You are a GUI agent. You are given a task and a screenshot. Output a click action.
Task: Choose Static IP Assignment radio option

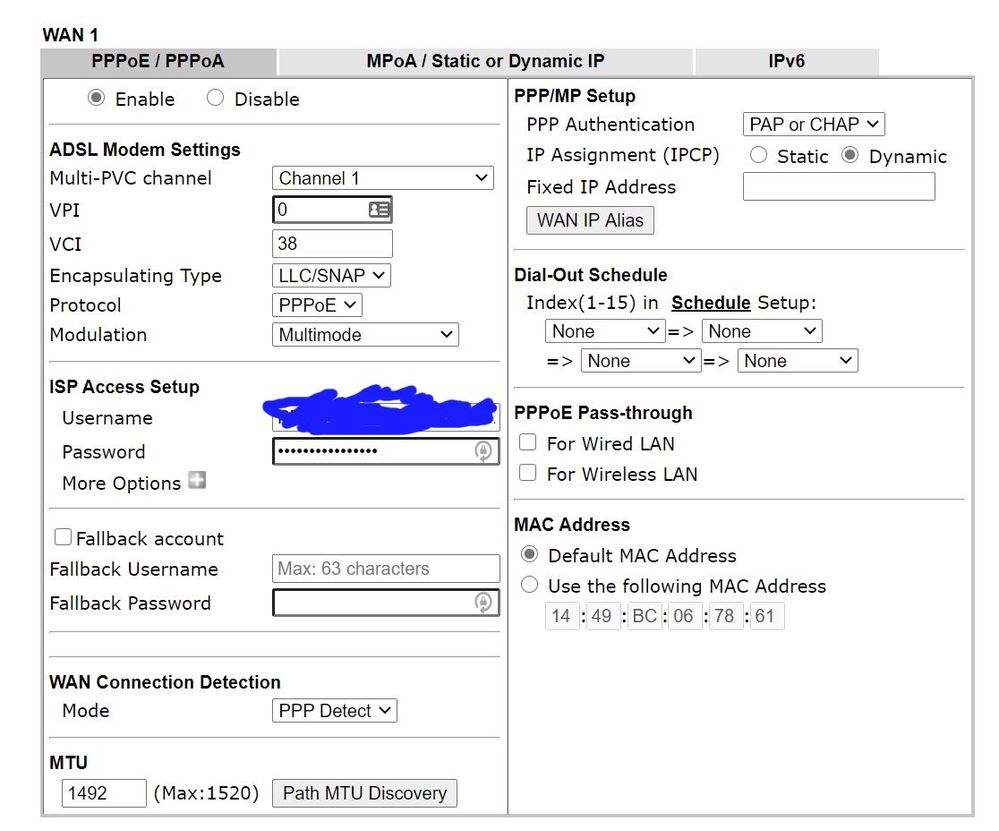pyautogui.click(x=758, y=156)
